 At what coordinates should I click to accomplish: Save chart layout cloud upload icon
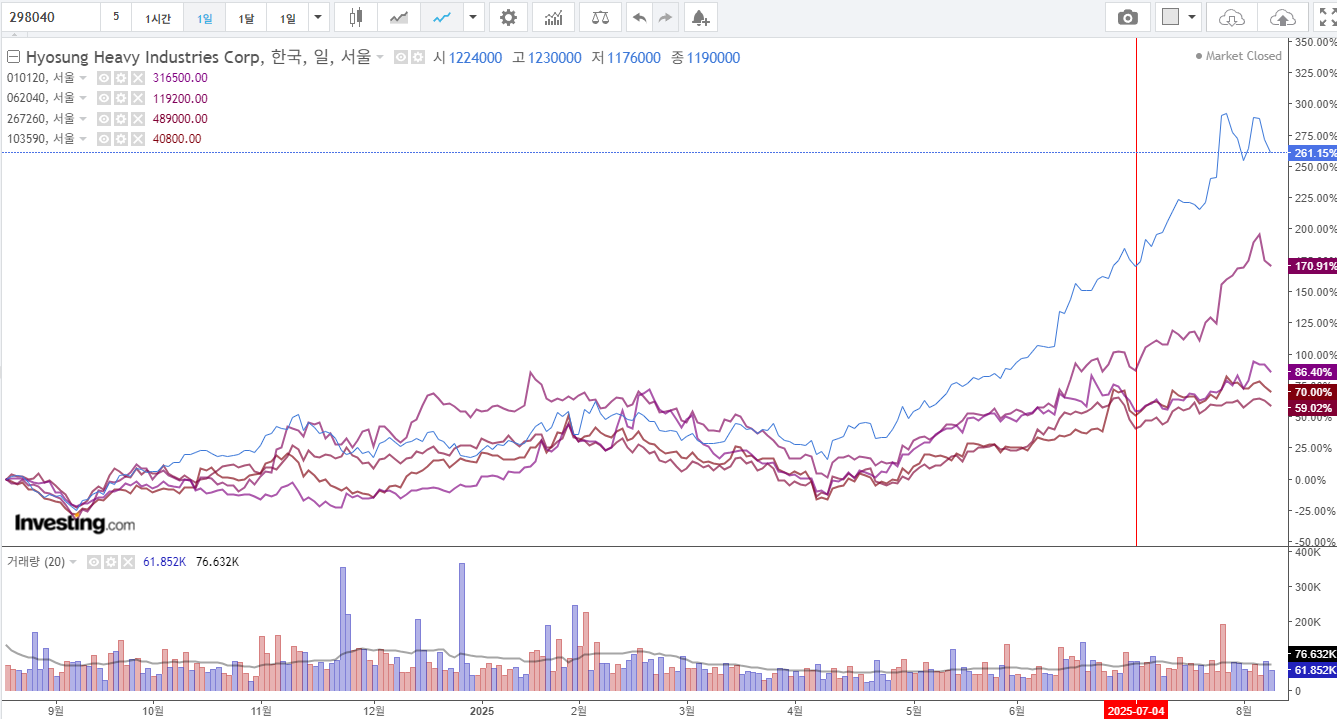point(1282,18)
